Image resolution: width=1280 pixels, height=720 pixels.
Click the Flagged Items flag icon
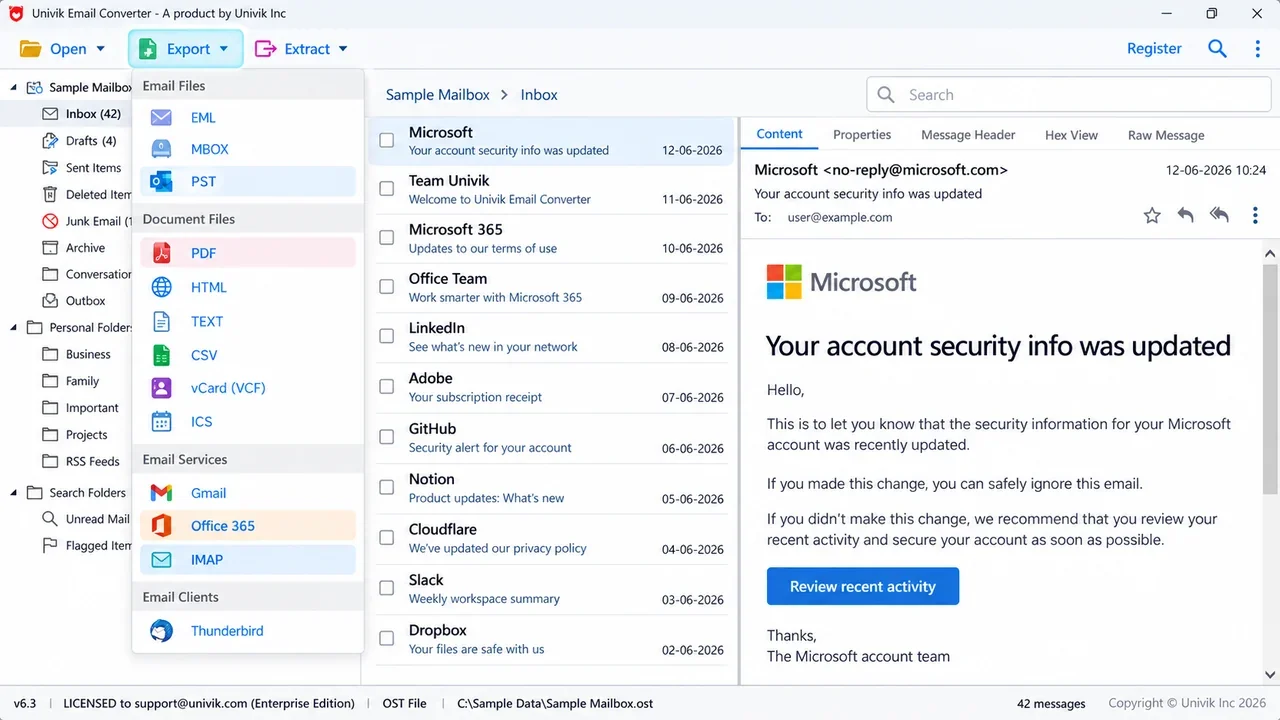pyautogui.click(x=49, y=546)
